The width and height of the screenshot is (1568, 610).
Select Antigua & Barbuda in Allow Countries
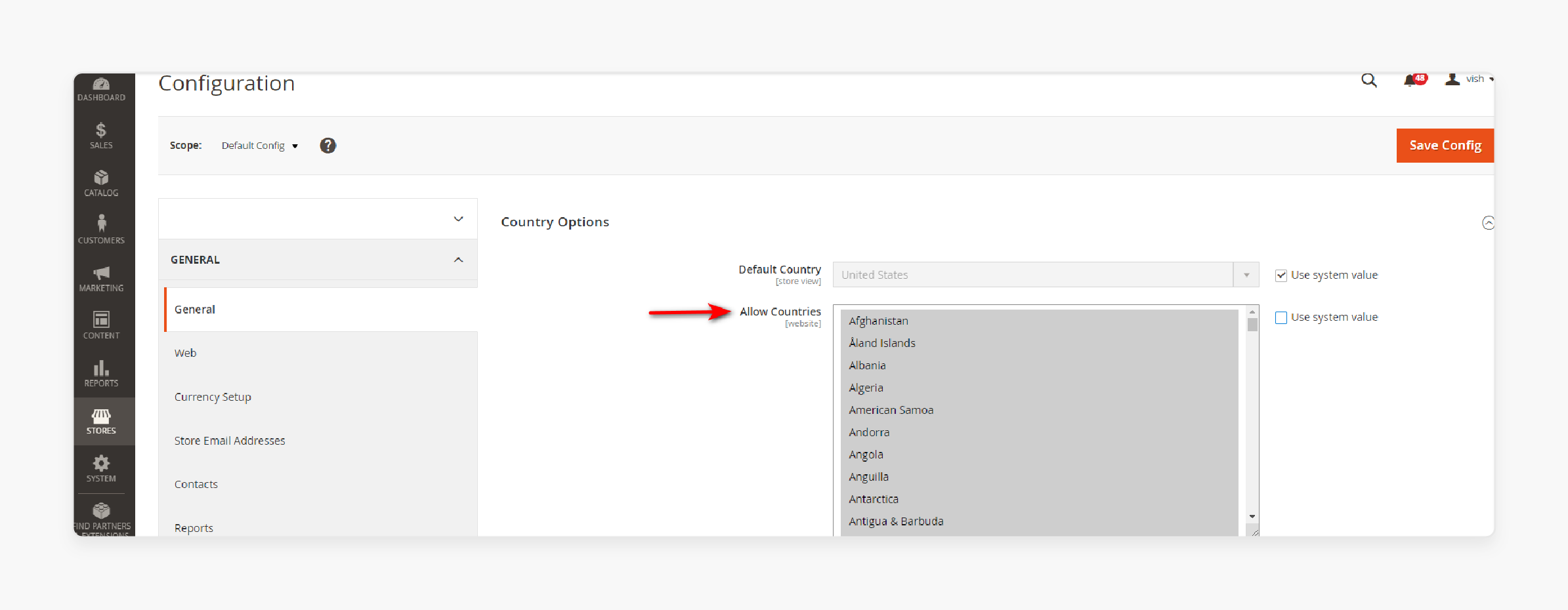click(1039, 521)
